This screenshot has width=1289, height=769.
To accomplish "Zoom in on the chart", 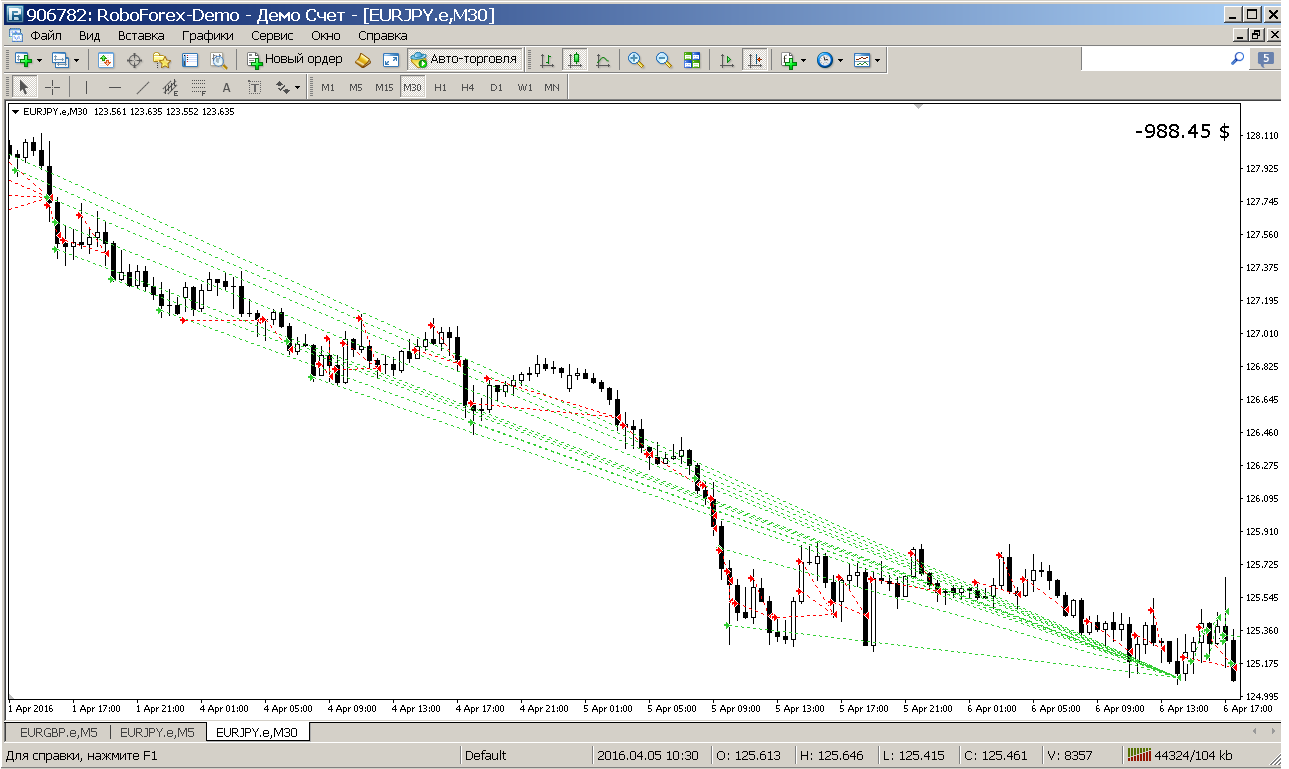I will [635, 60].
